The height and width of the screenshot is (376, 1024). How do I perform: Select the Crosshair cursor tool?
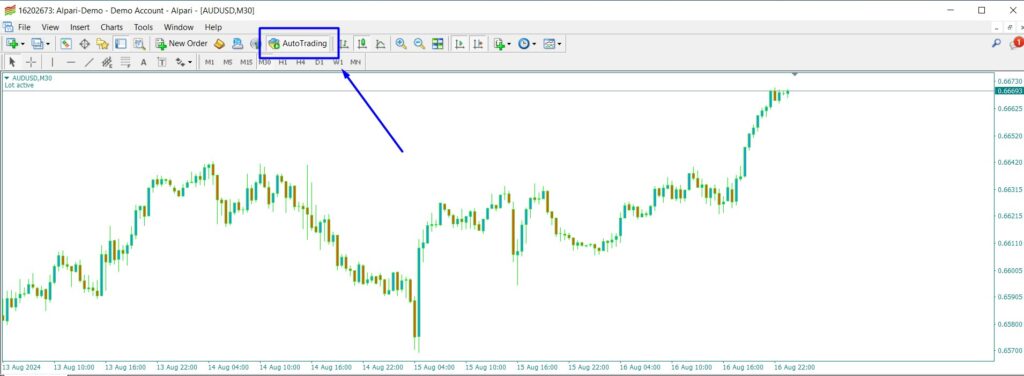pos(31,62)
